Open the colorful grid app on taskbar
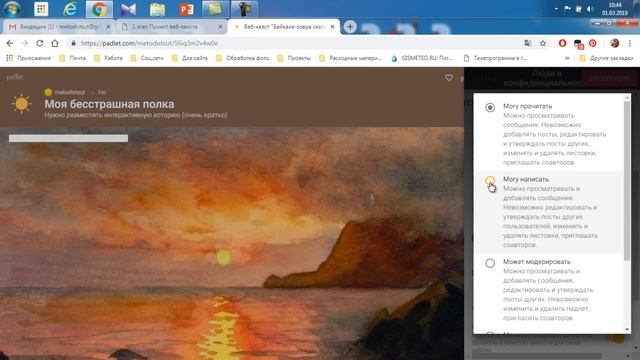The image size is (640, 360). (x=41, y=9)
